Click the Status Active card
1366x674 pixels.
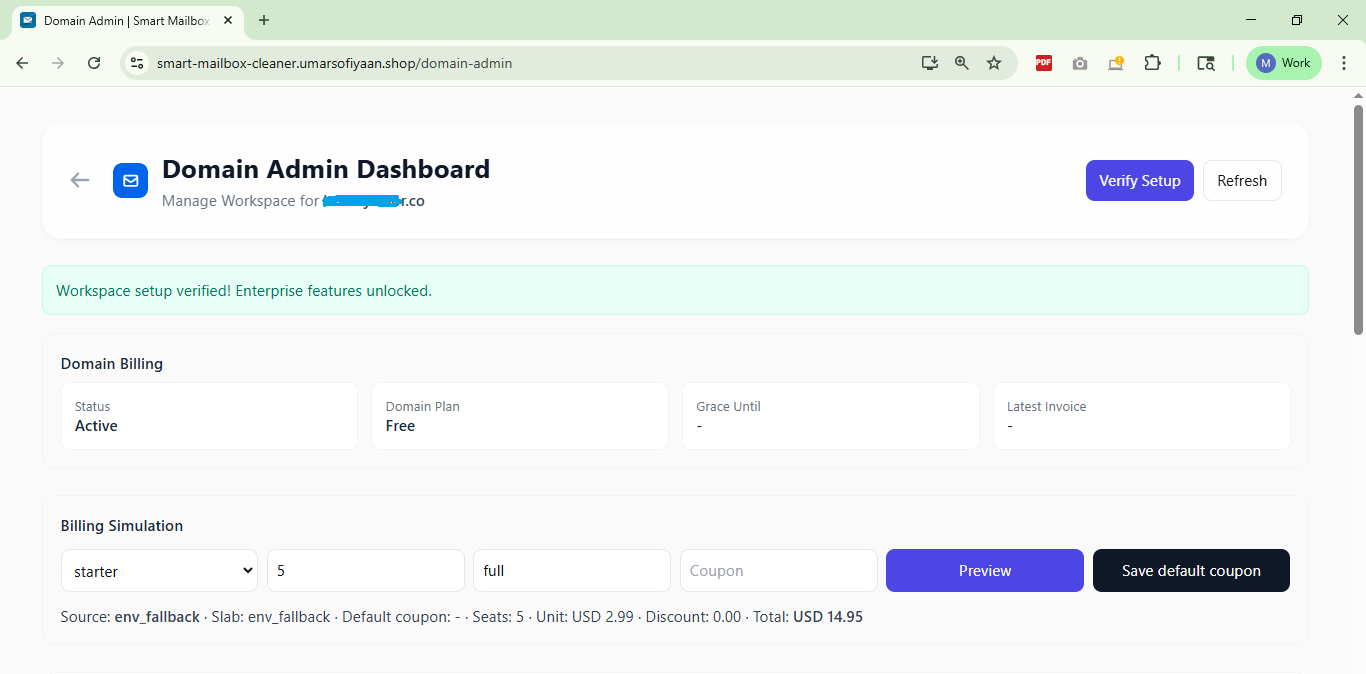tap(209, 416)
